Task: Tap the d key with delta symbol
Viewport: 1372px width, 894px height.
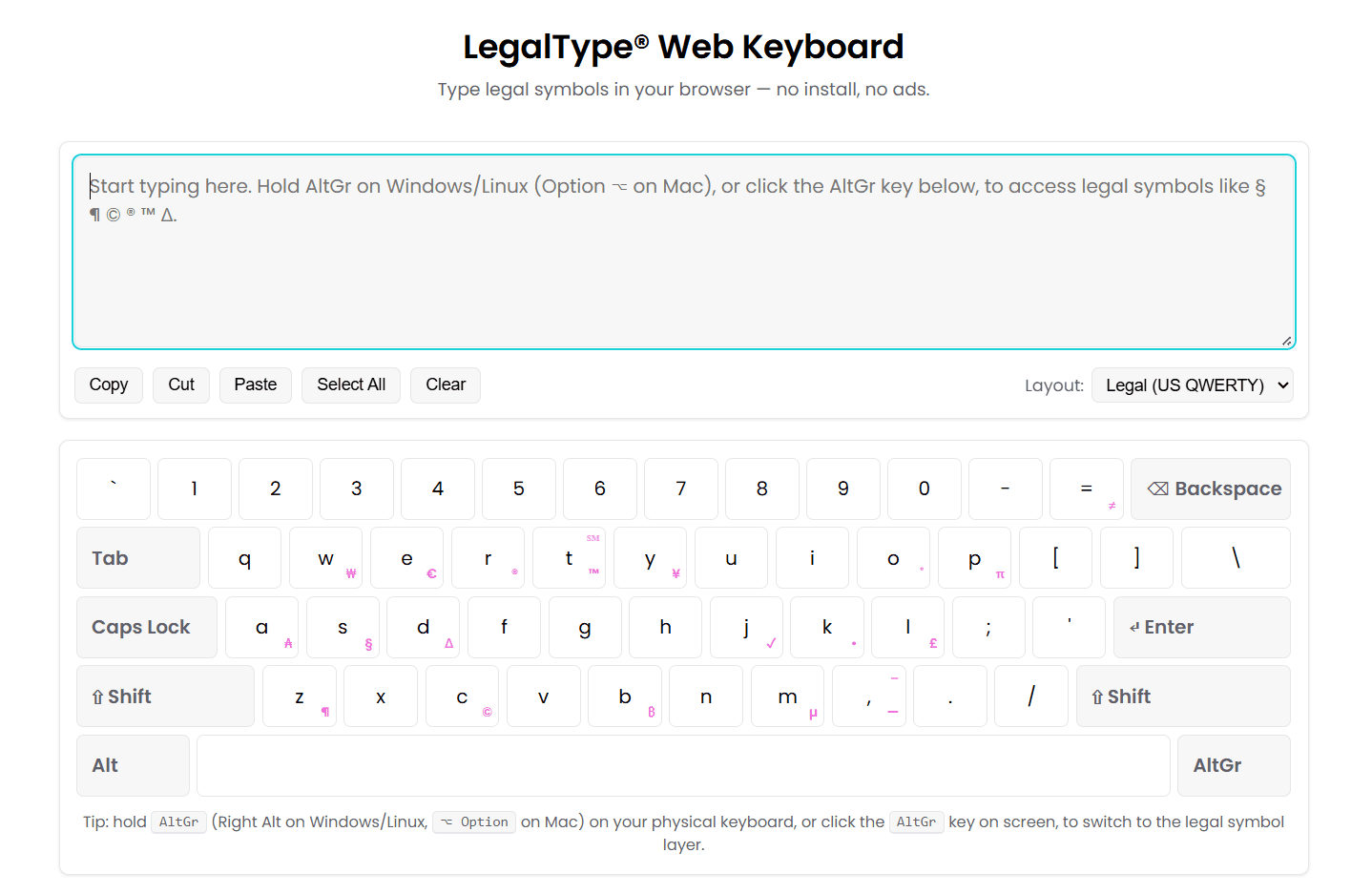Action: pos(424,628)
